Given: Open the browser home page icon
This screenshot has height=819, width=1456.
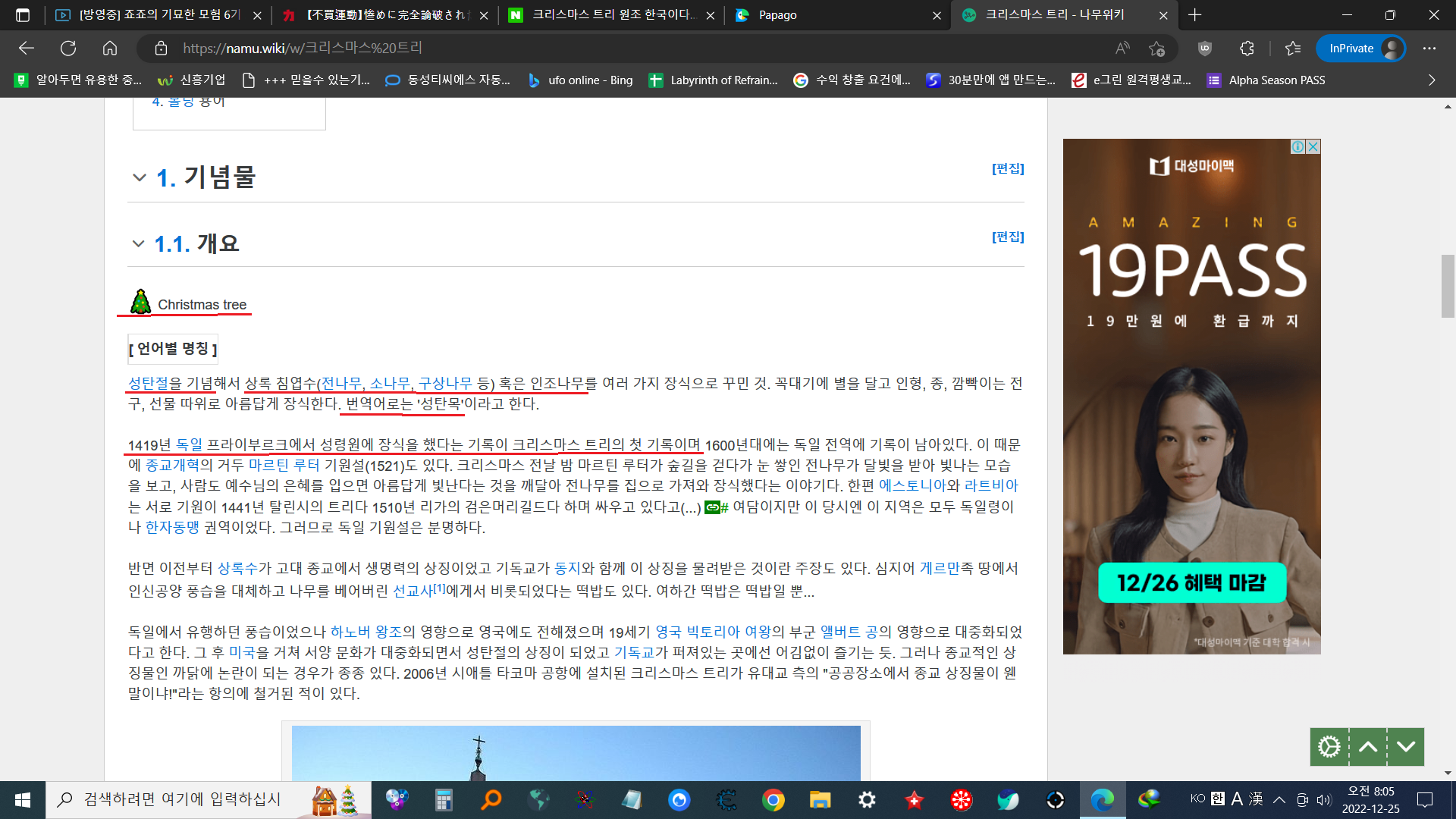Looking at the screenshot, I should (110, 49).
